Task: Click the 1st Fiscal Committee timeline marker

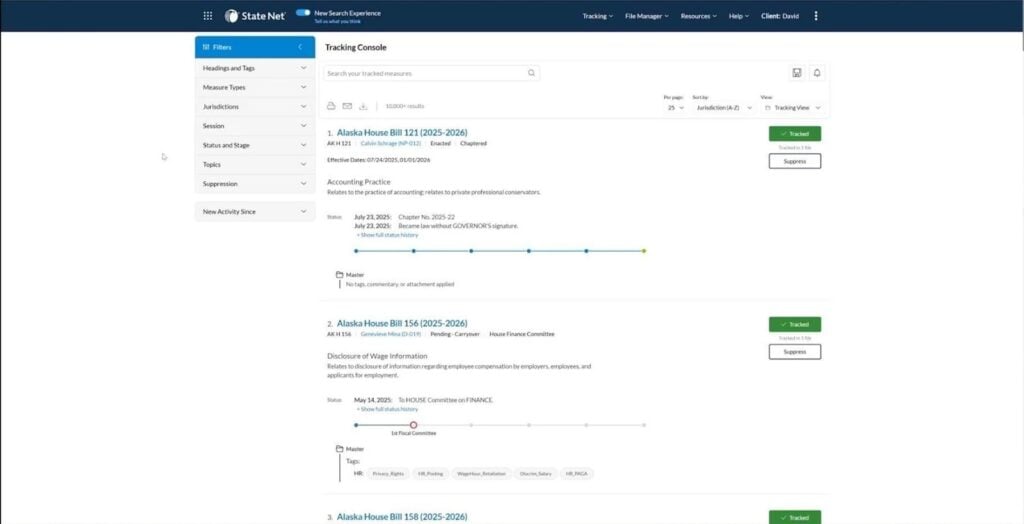Action: click(x=413, y=425)
